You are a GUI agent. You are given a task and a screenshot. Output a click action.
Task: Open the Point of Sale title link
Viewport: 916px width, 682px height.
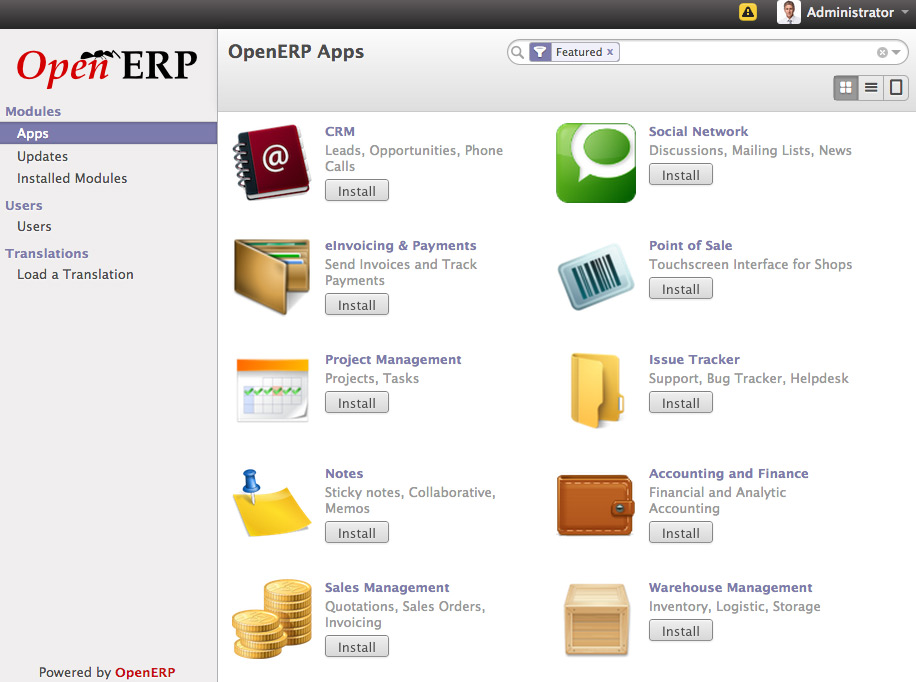pyautogui.click(x=691, y=245)
